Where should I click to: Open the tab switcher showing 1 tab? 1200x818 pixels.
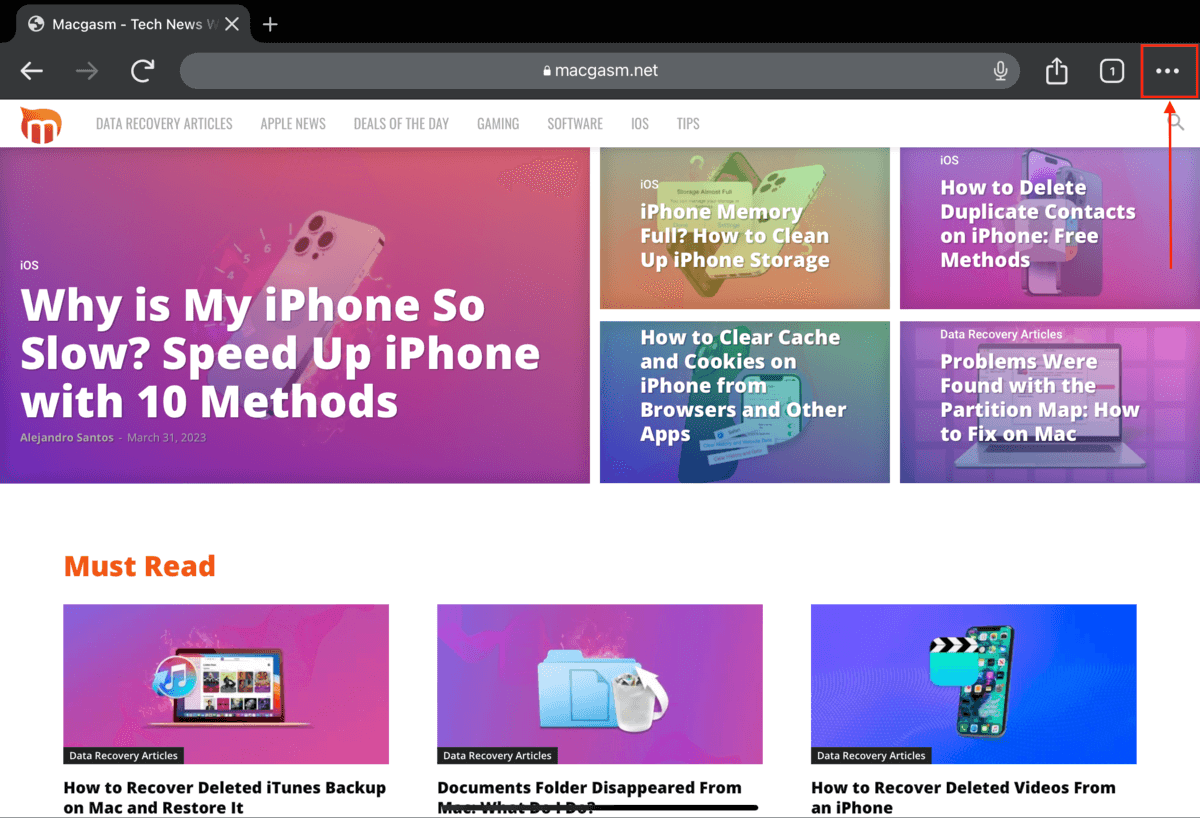click(x=1111, y=71)
